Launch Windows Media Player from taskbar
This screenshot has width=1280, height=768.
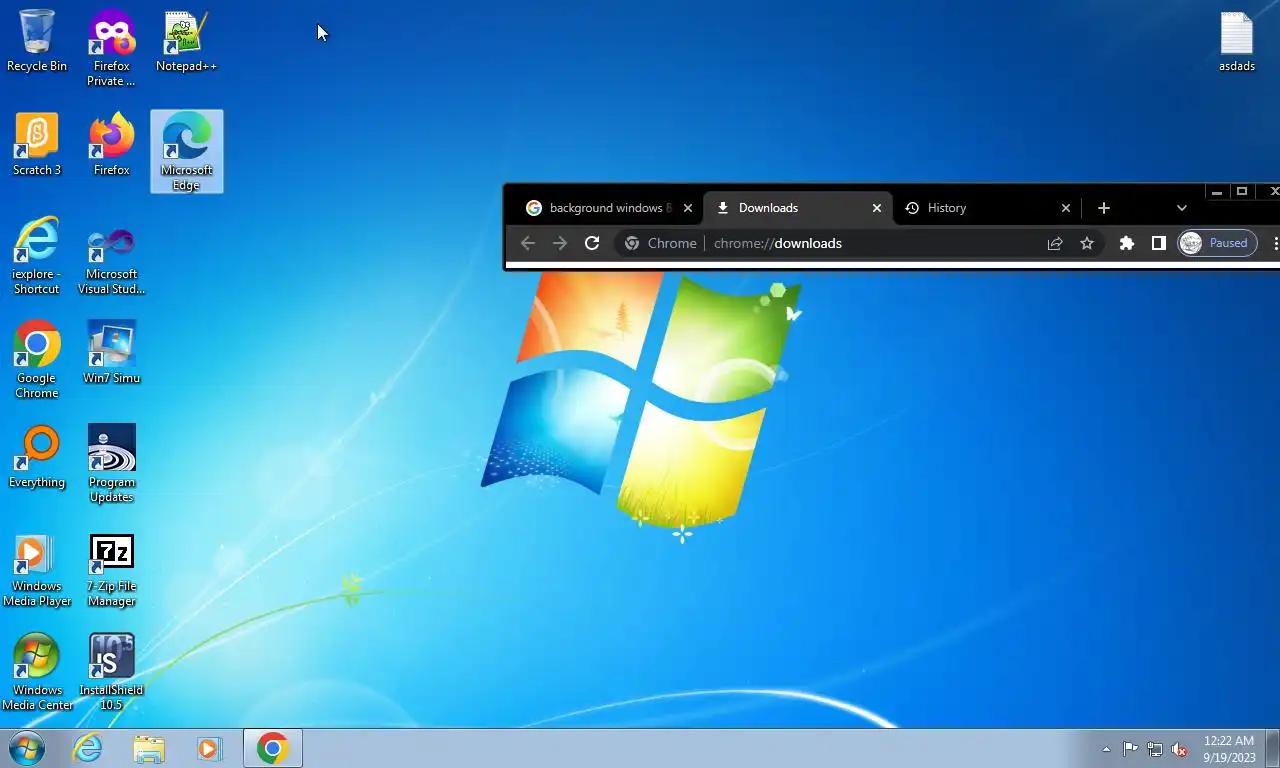pos(210,748)
